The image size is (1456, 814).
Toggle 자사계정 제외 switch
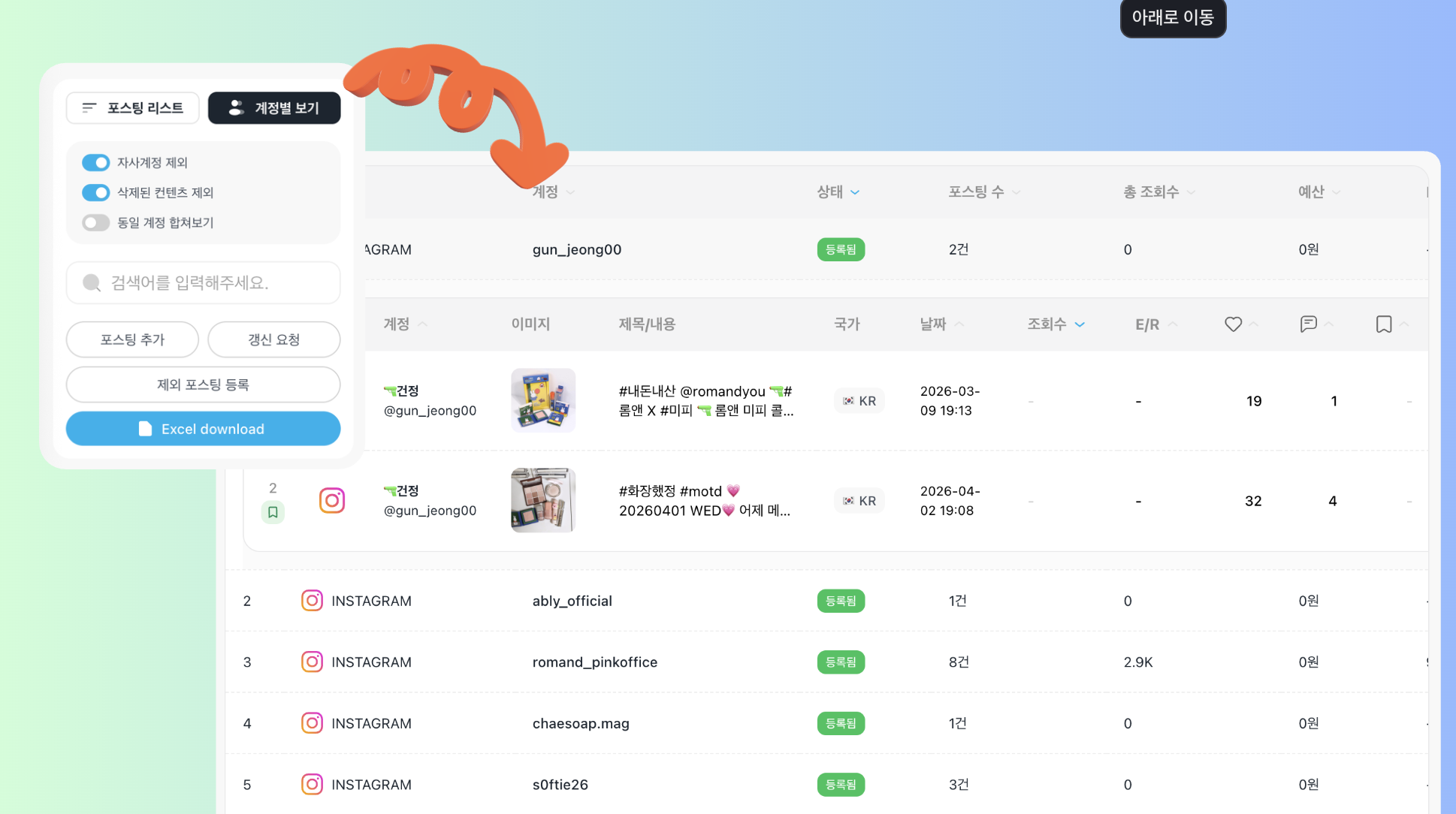pos(96,163)
